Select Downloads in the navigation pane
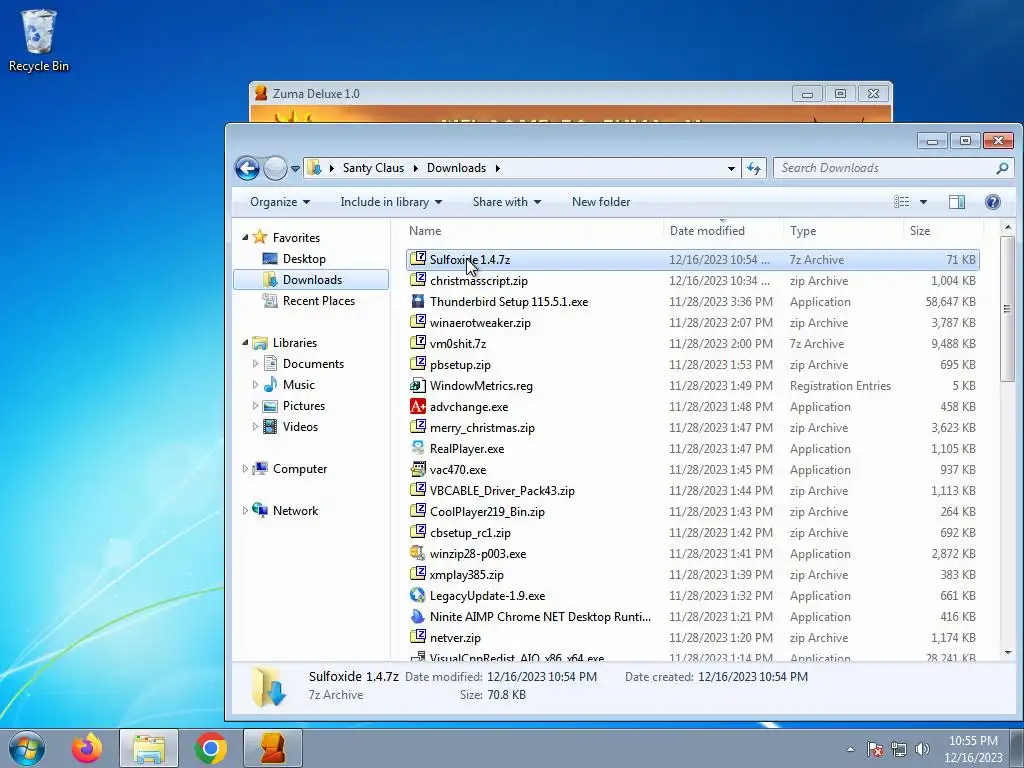The height and width of the screenshot is (768, 1024). 312,280
